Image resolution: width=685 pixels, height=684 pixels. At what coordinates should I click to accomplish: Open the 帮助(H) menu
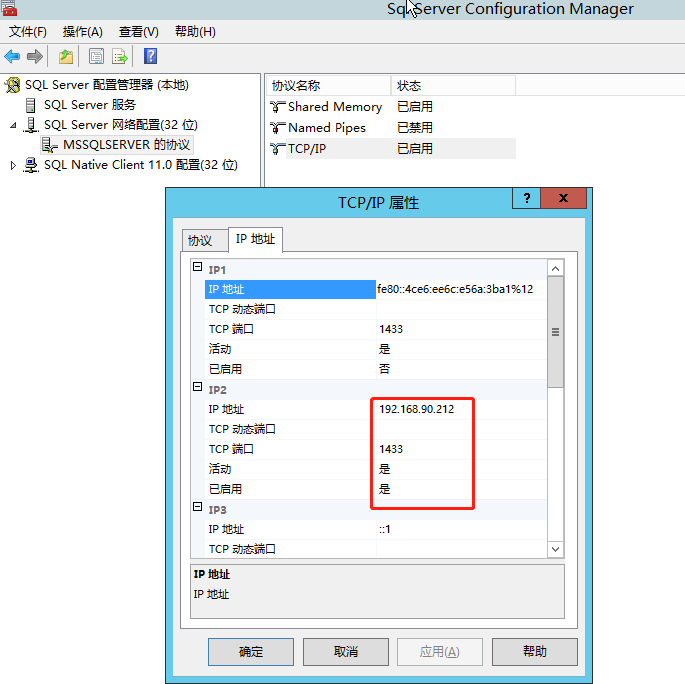tap(195, 31)
